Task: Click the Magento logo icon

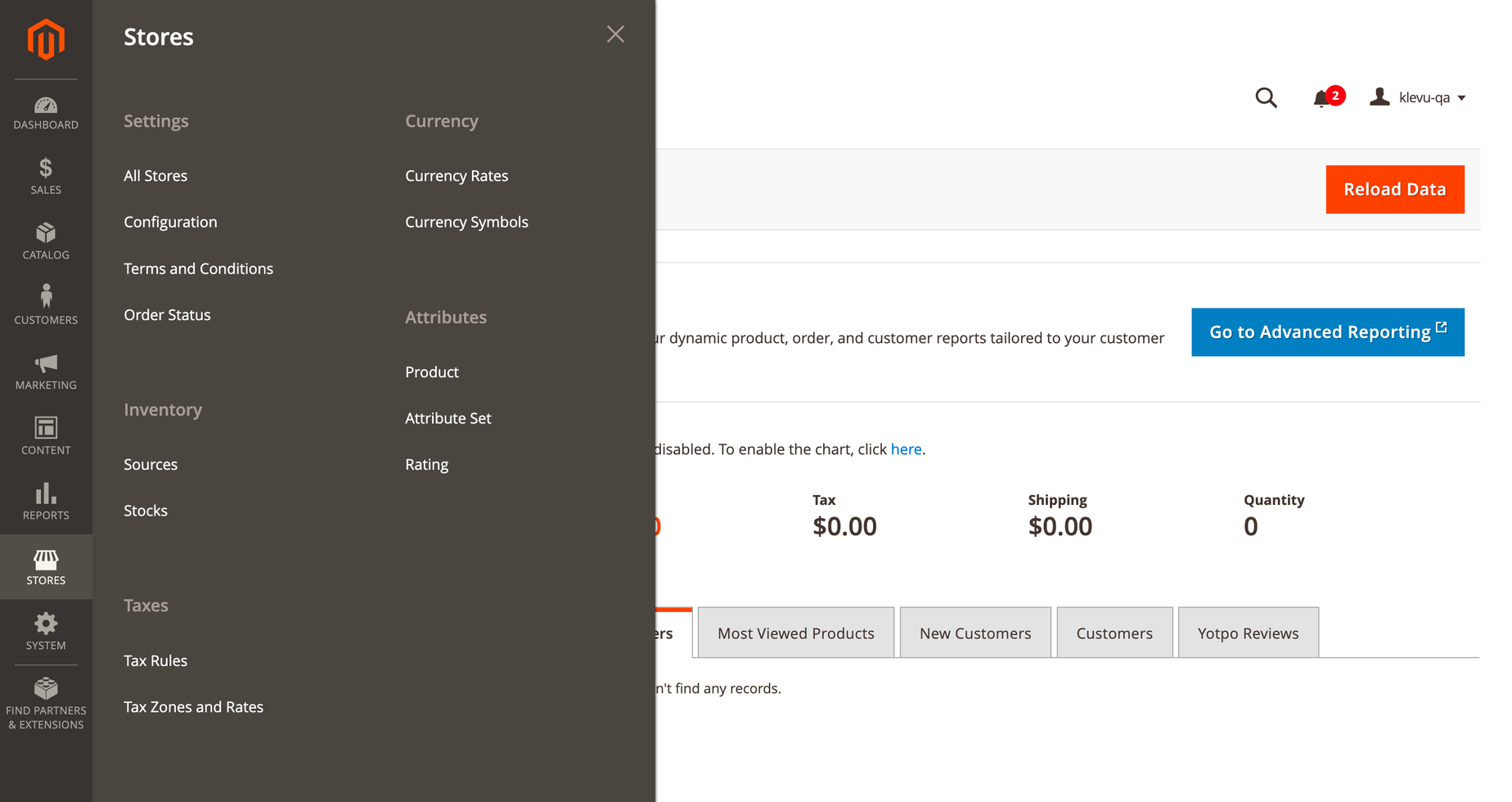Action: 46,39
